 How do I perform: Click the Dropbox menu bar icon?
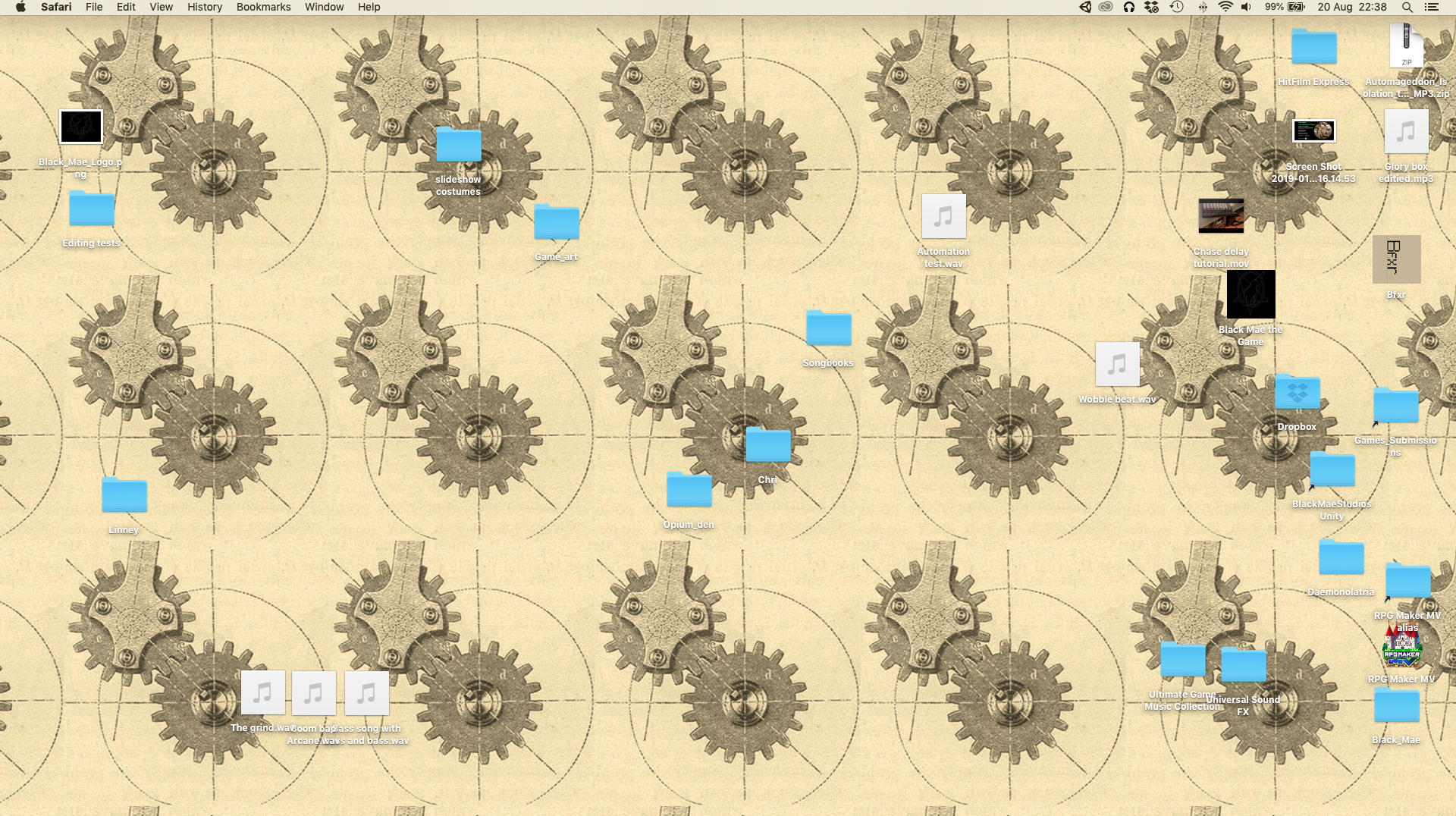(x=1152, y=7)
